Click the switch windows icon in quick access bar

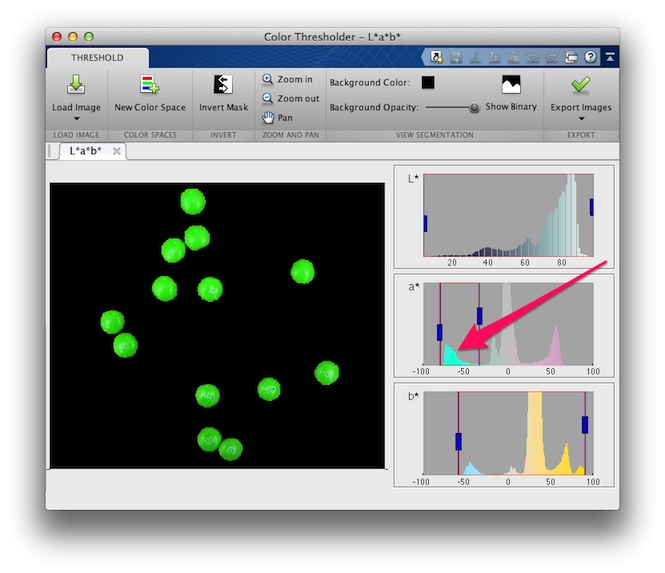tap(571, 57)
